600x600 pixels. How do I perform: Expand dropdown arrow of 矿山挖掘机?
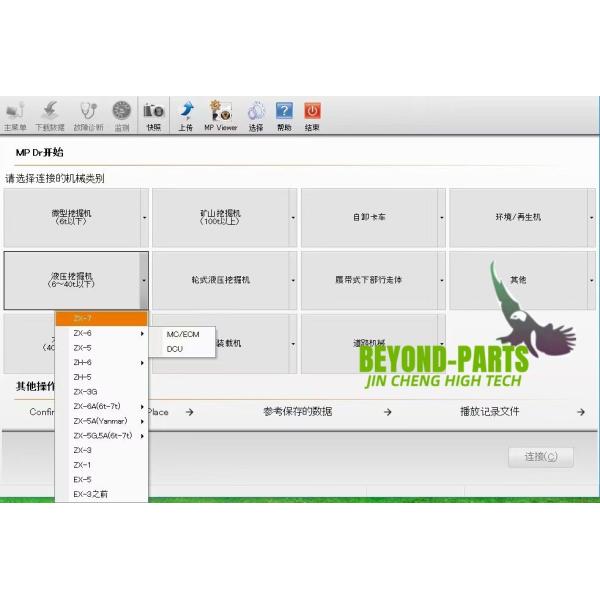coord(293,217)
